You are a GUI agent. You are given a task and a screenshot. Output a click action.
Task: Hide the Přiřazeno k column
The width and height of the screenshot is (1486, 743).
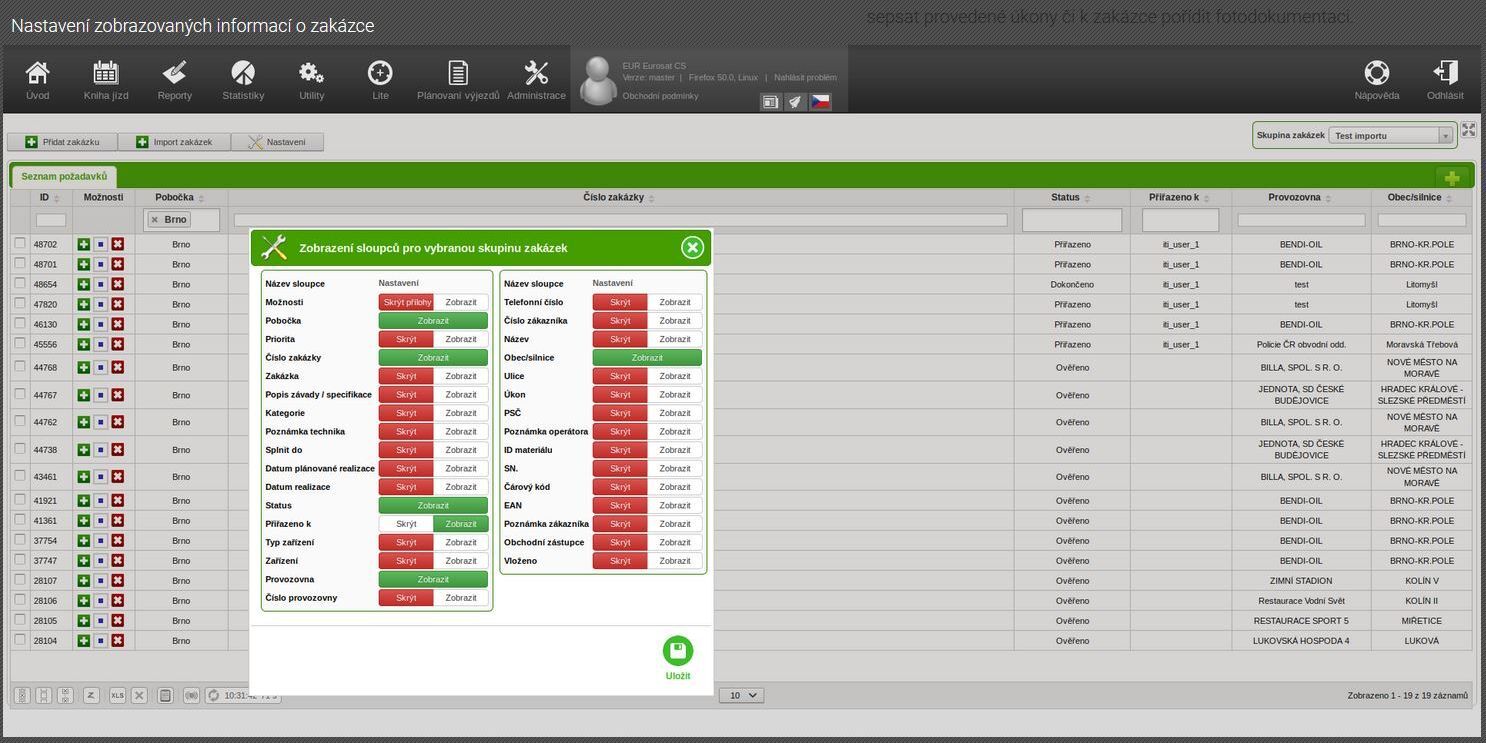tap(406, 524)
